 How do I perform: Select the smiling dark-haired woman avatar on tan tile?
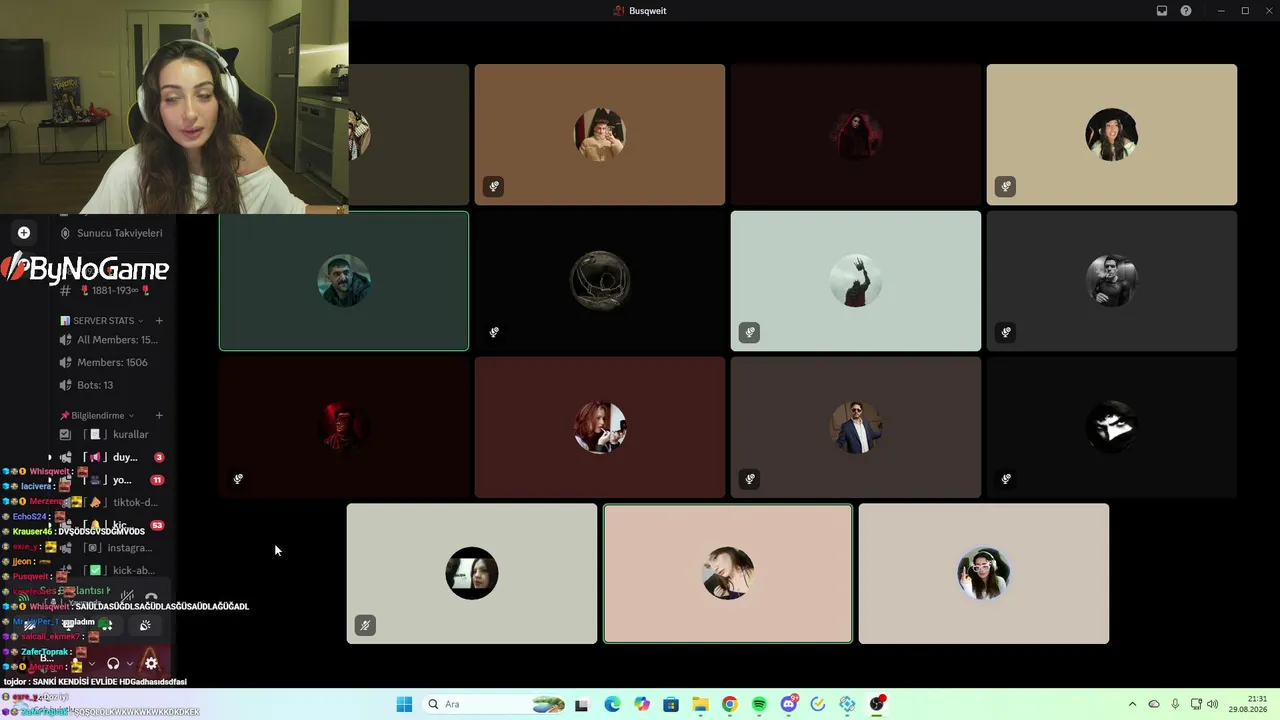(1112, 134)
